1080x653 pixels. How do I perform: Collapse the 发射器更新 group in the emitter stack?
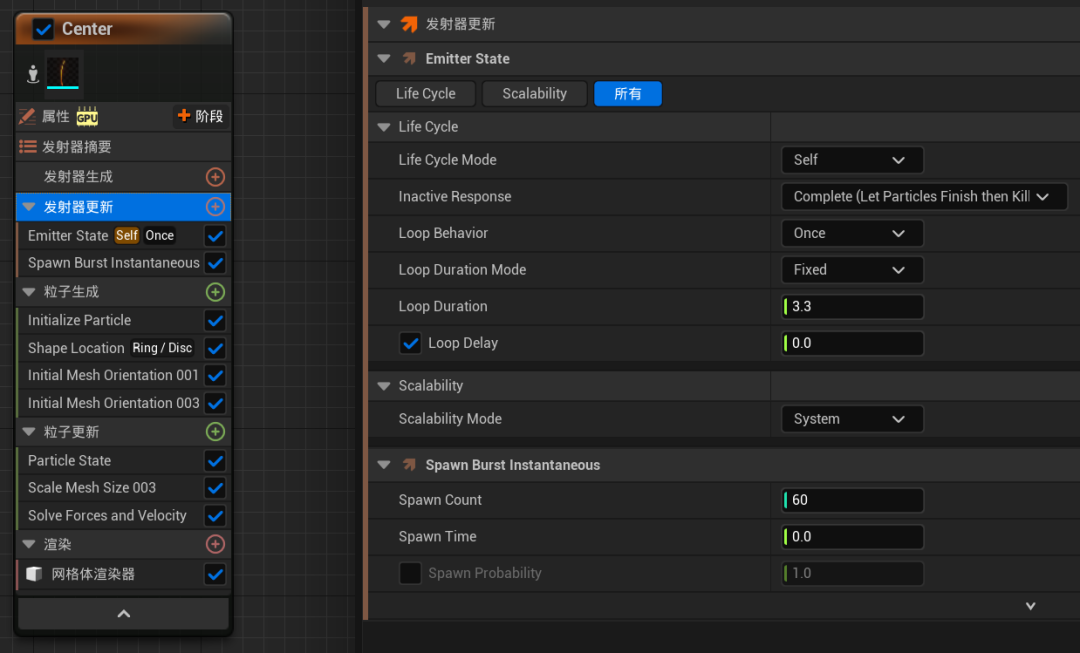29,207
